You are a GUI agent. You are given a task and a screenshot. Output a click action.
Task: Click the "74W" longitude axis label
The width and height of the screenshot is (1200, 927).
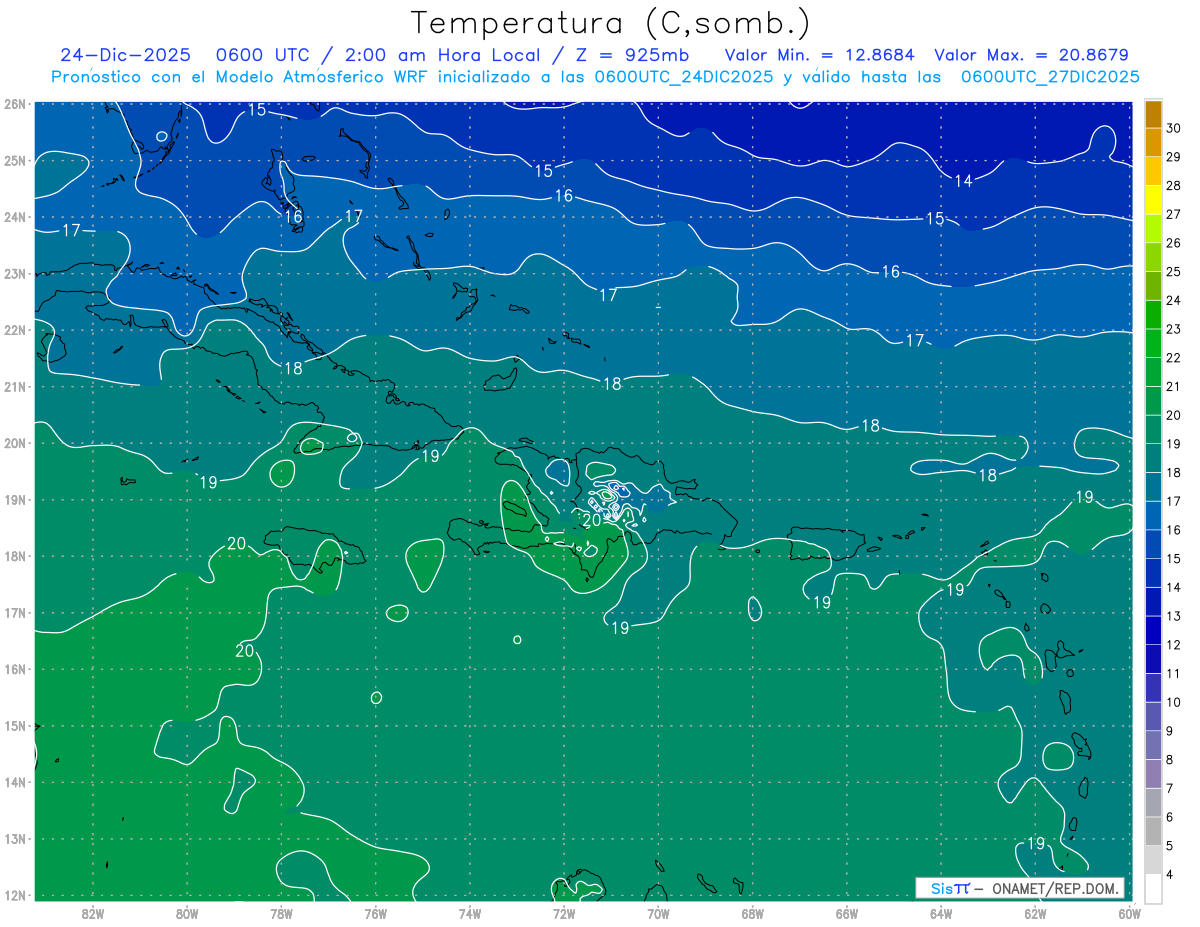coord(469,913)
